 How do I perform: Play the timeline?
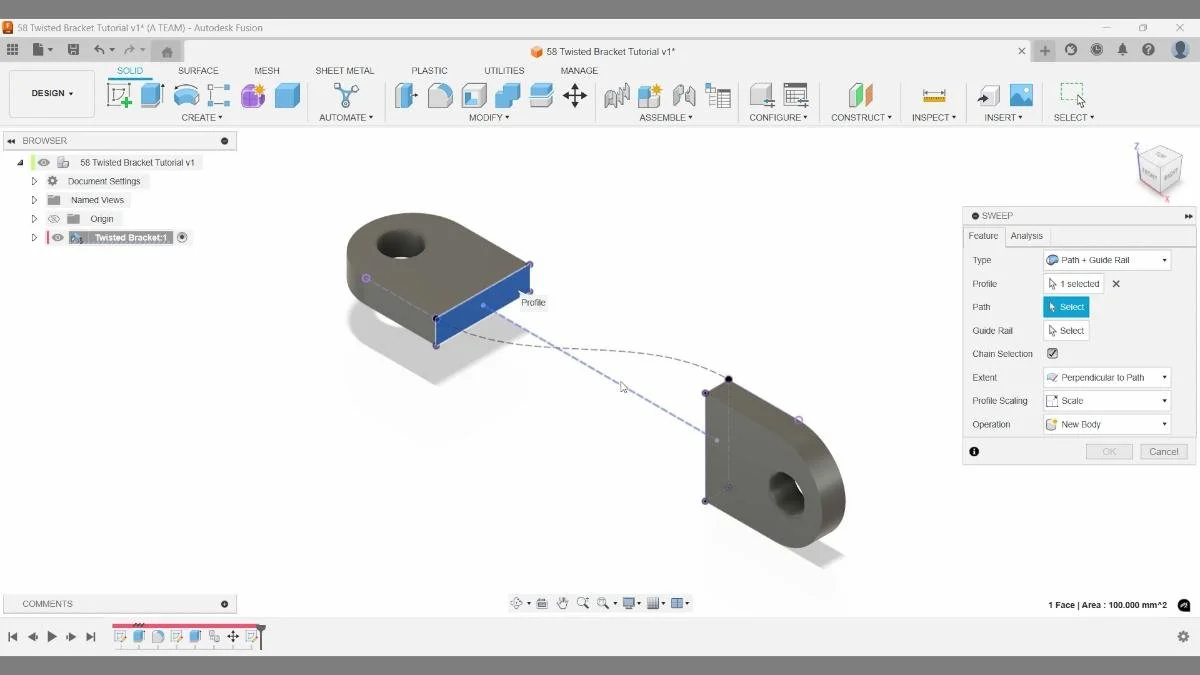(x=52, y=636)
